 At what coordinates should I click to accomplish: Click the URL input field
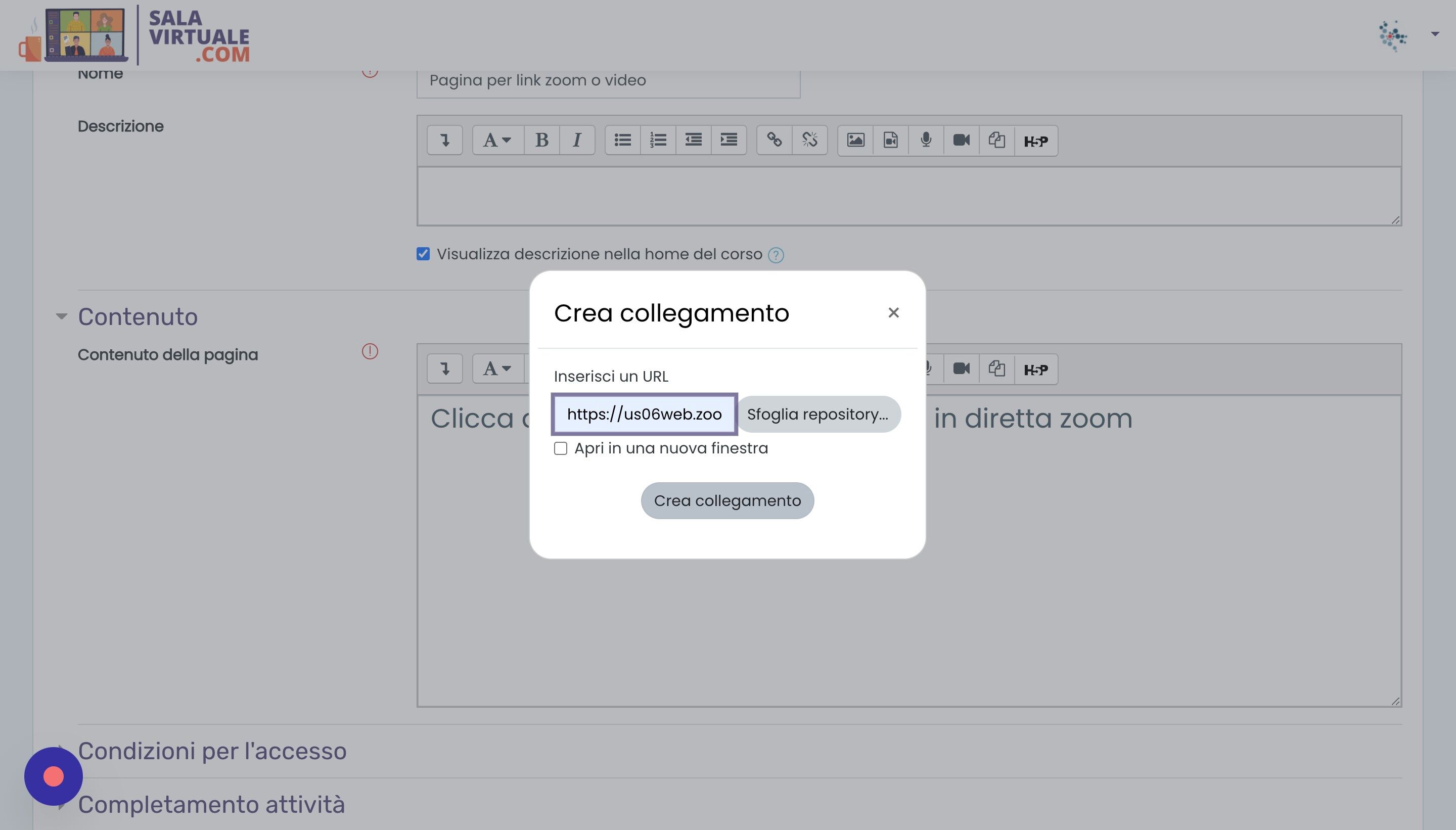644,414
